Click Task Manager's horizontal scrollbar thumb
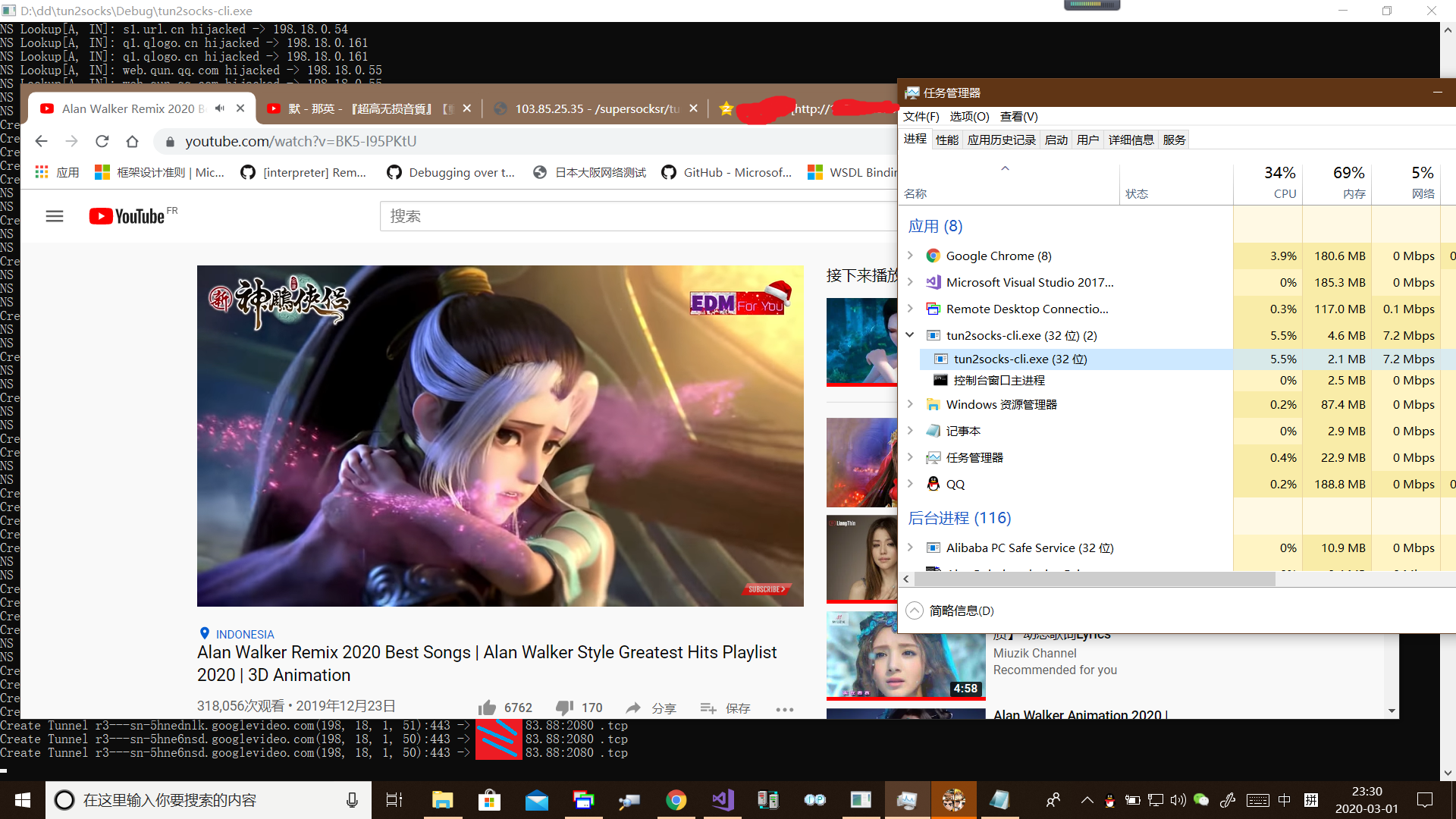The width and height of the screenshot is (1456, 819). pyautogui.click(x=1094, y=579)
